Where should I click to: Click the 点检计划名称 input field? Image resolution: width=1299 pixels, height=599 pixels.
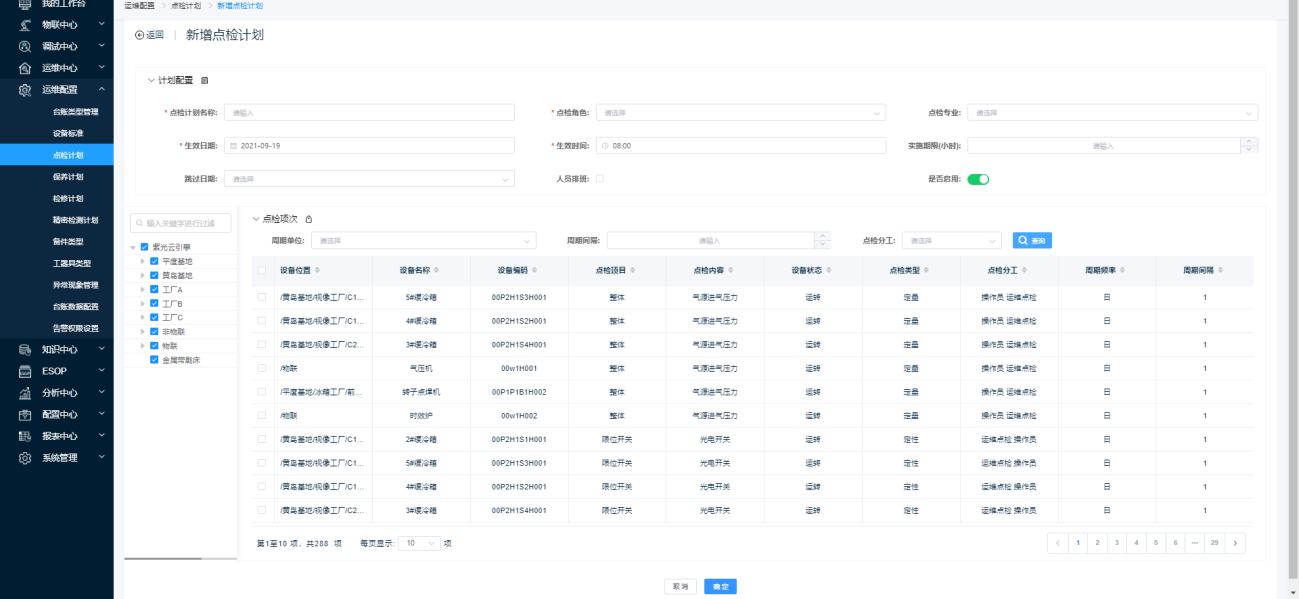click(369, 113)
